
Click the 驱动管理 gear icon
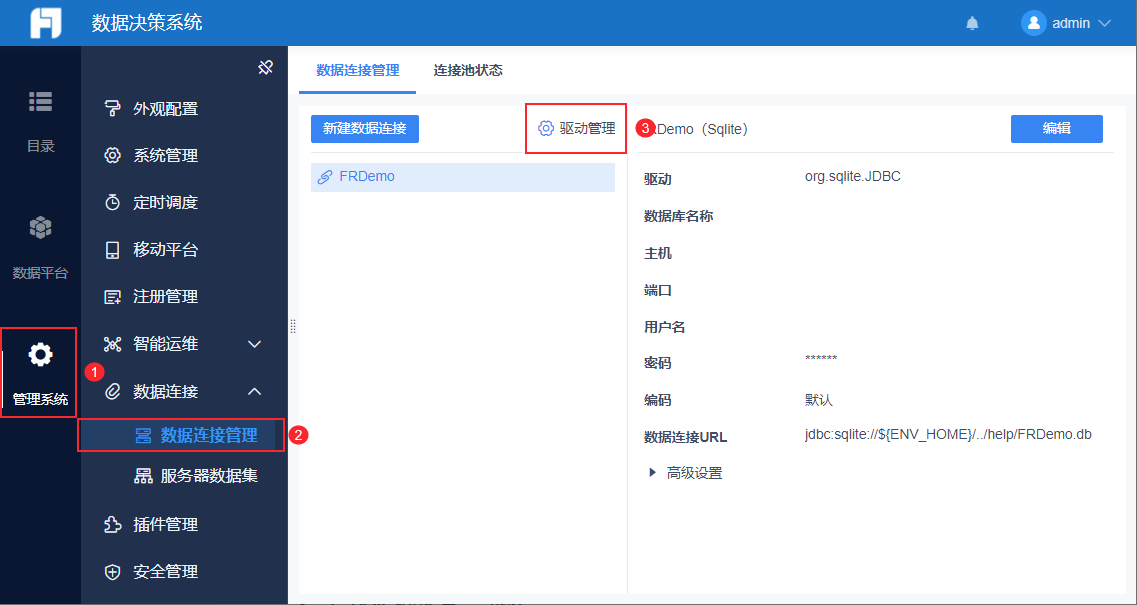pyautogui.click(x=545, y=128)
